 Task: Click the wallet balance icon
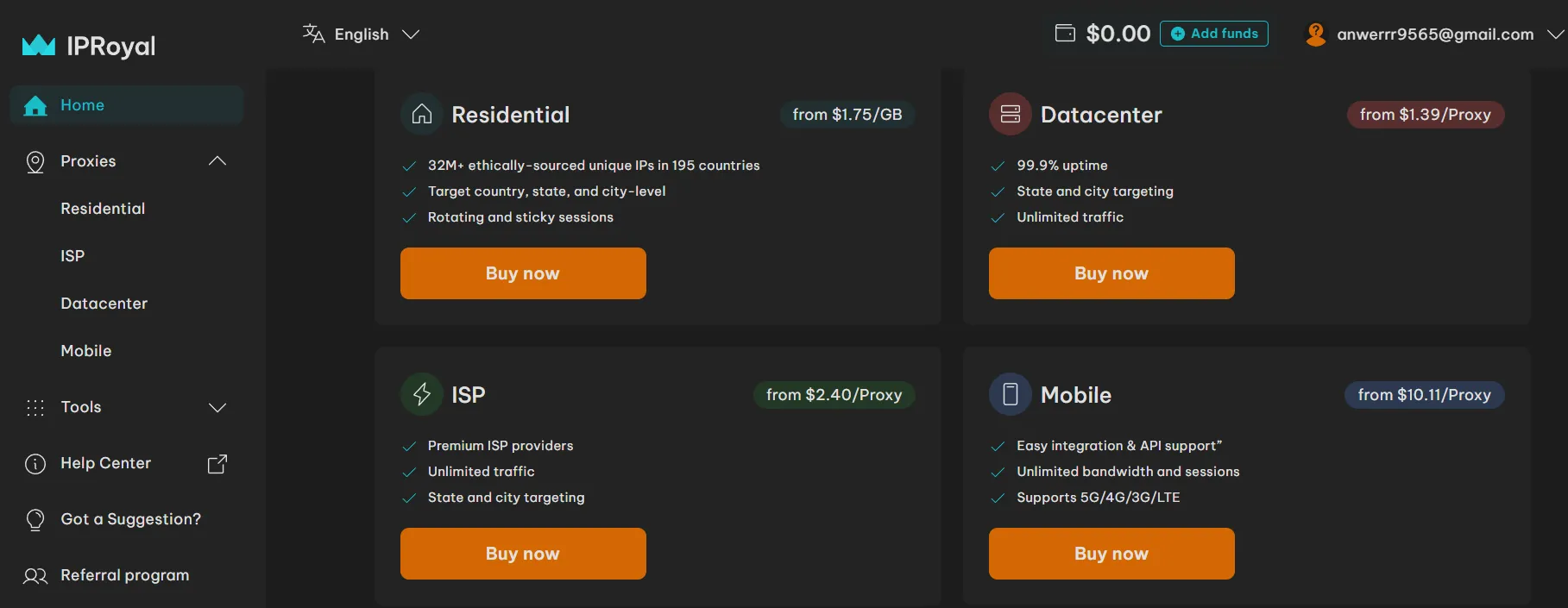pyautogui.click(x=1065, y=34)
